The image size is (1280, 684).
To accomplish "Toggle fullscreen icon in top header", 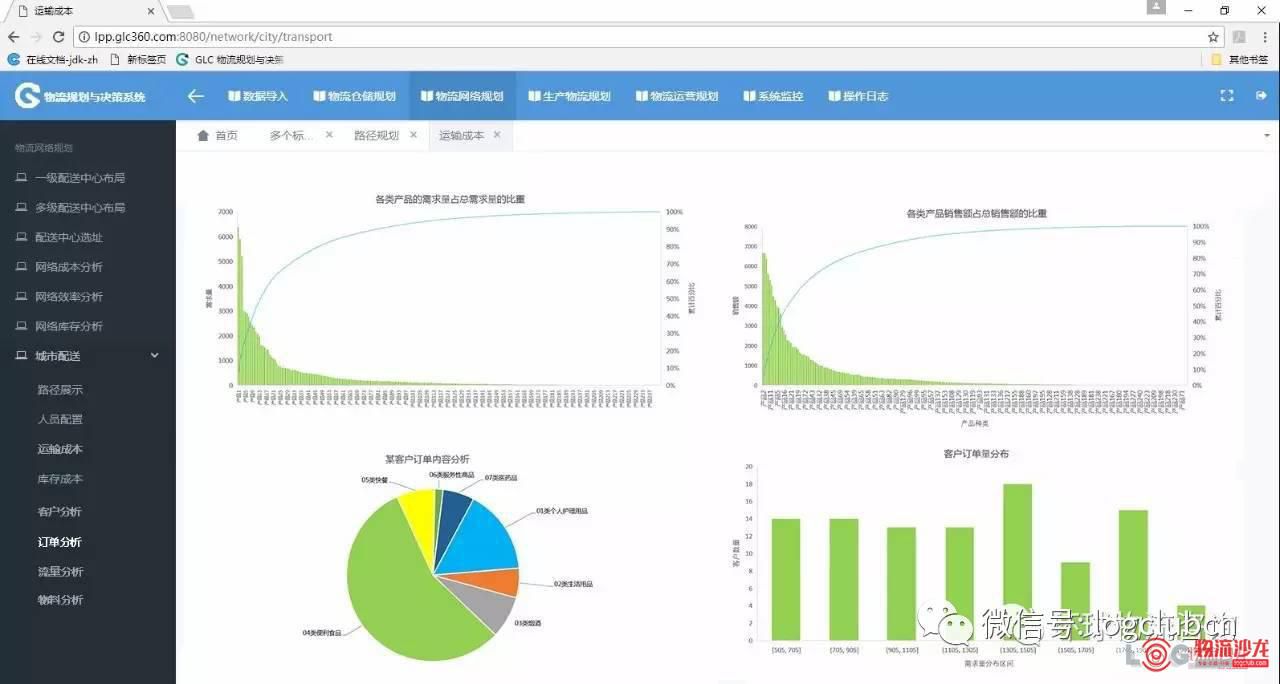I will tap(1227, 96).
